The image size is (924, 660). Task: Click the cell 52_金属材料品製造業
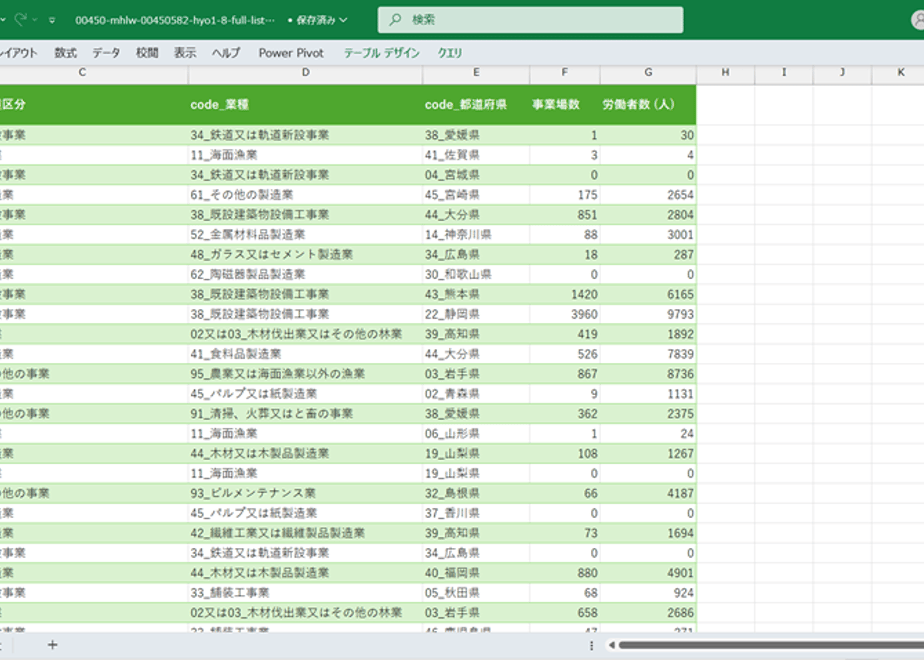[x=305, y=235]
